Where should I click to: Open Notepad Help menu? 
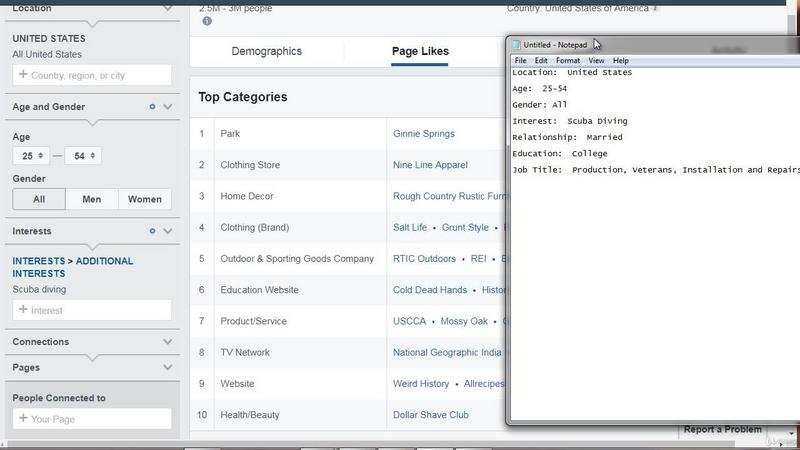click(620, 60)
